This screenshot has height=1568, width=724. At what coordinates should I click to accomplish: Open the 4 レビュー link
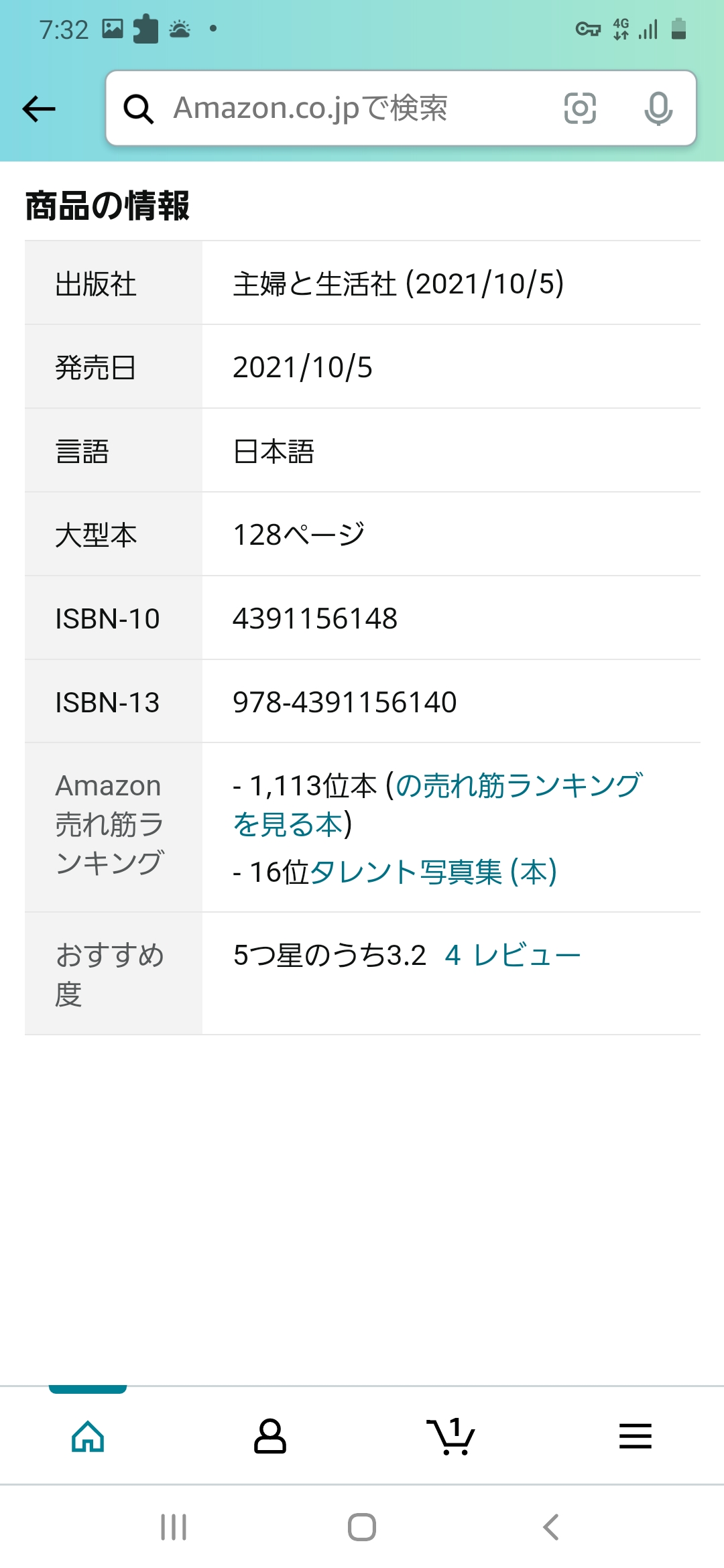pyautogui.click(x=513, y=955)
